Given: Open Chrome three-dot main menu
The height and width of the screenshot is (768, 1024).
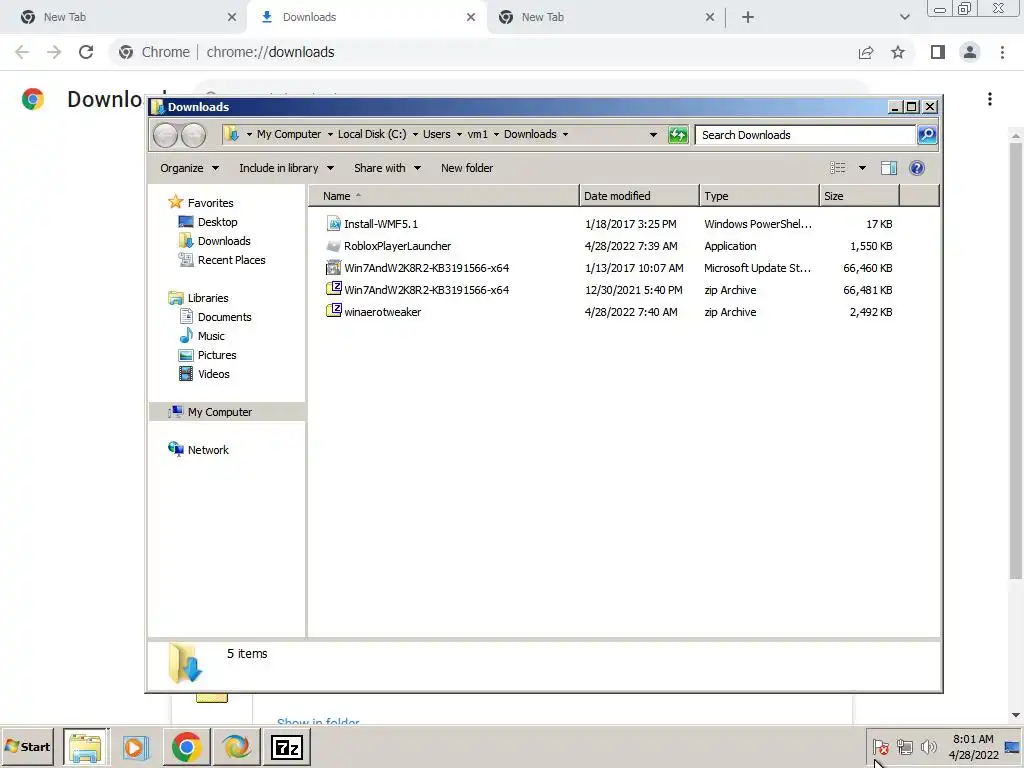Looking at the screenshot, I should (1002, 52).
